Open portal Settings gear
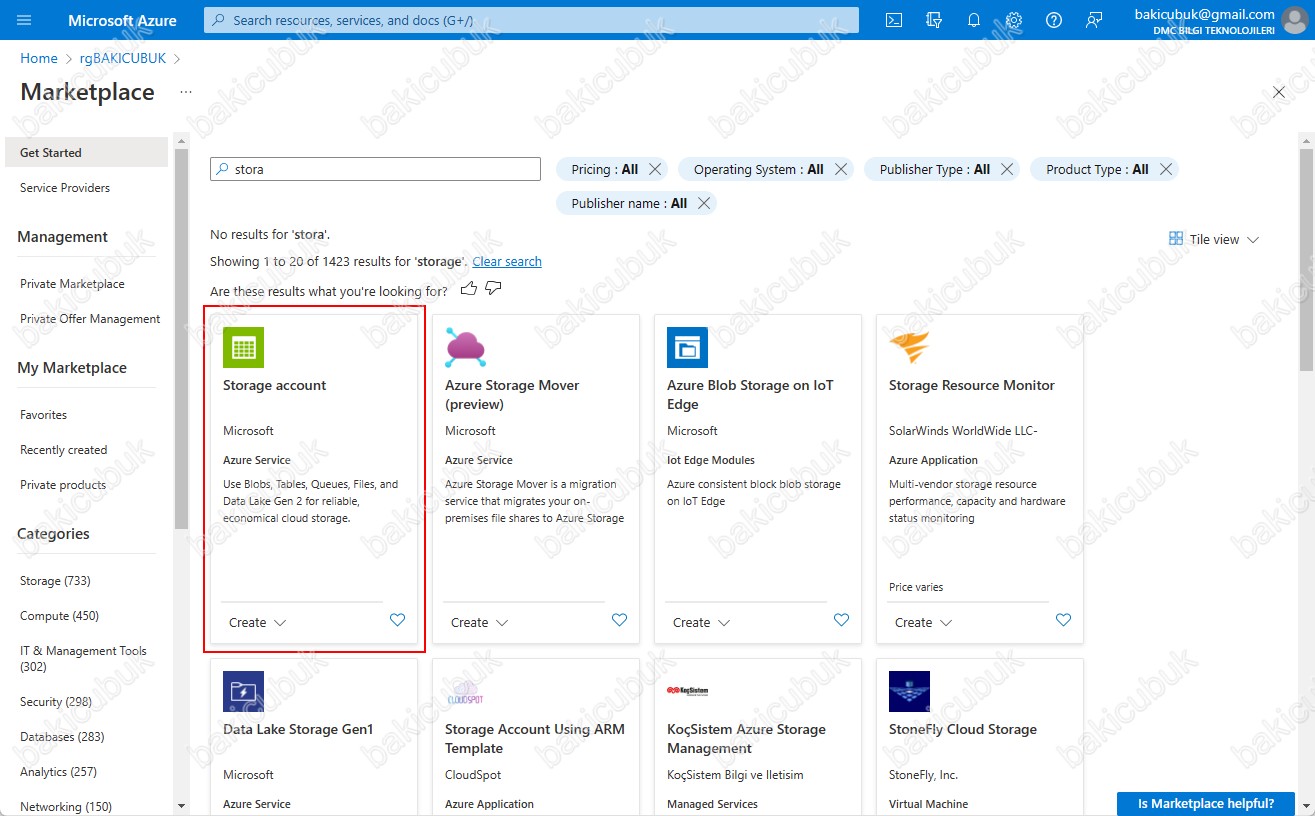This screenshot has height=816, width=1315. (1014, 20)
